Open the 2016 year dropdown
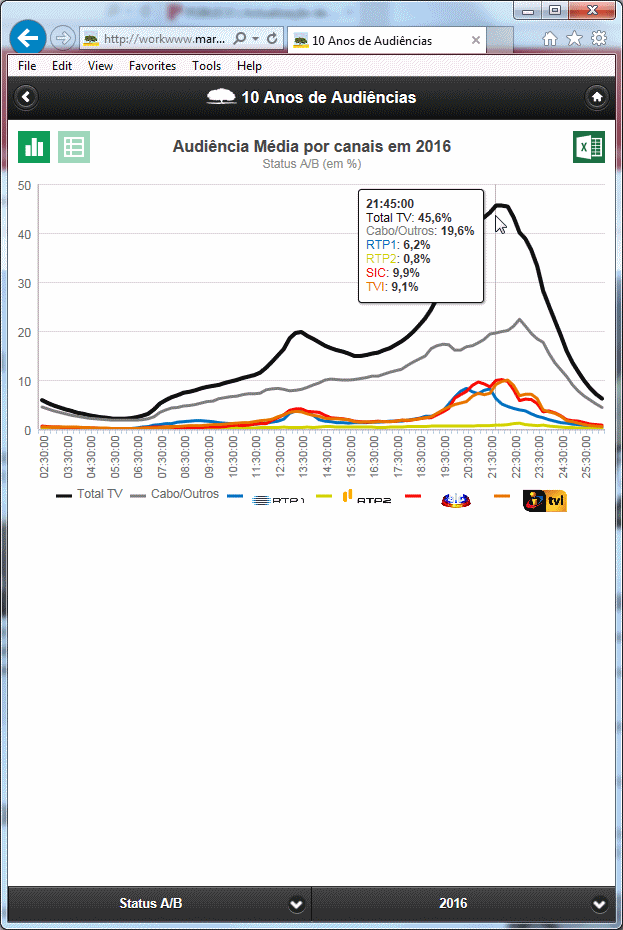Viewport: 623px width, 930px height. click(464, 903)
